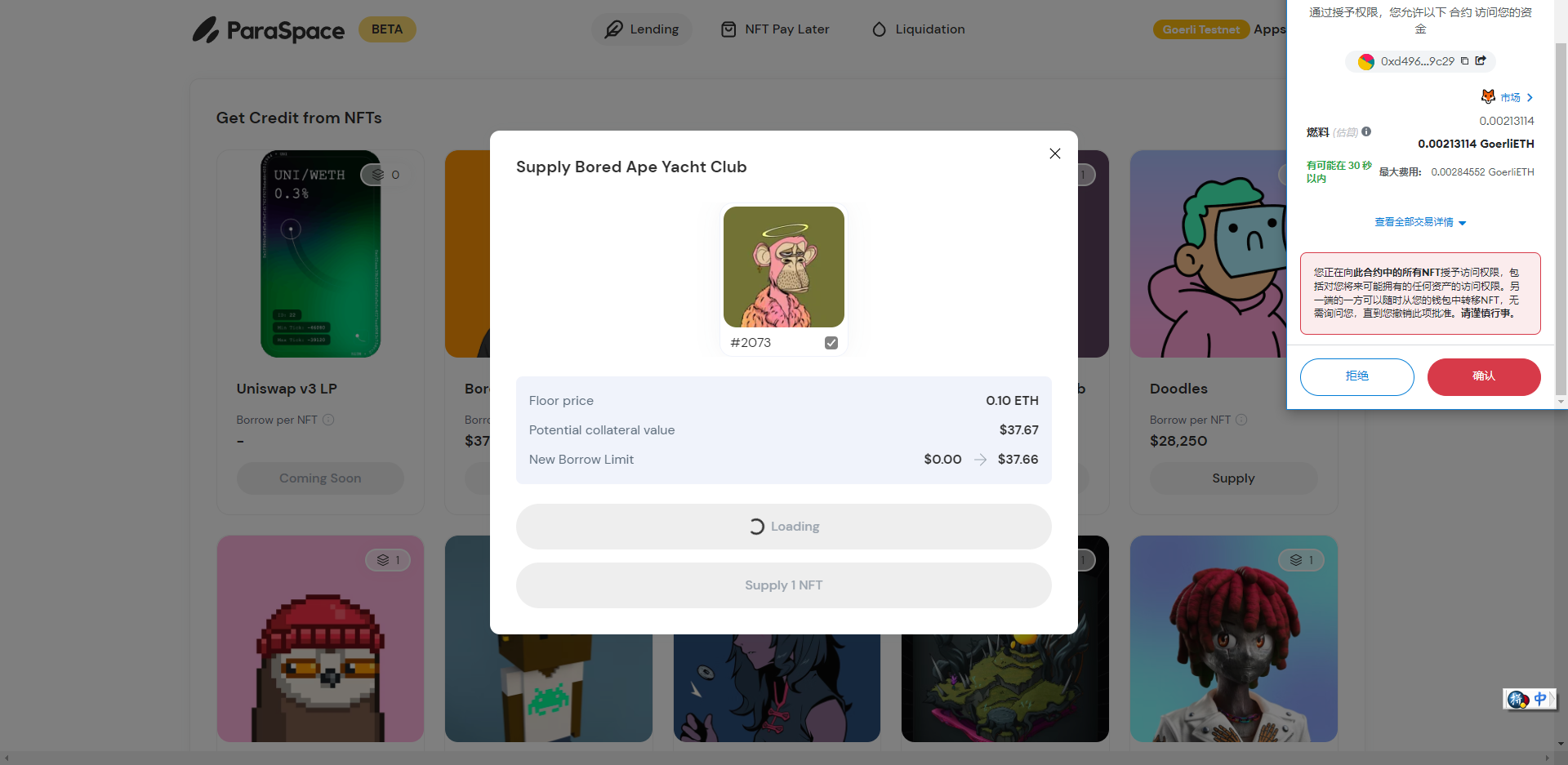The height and width of the screenshot is (765, 1568).
Task: Copy the 0xd496...9c29 contract address
Action: pos(1465,61)
